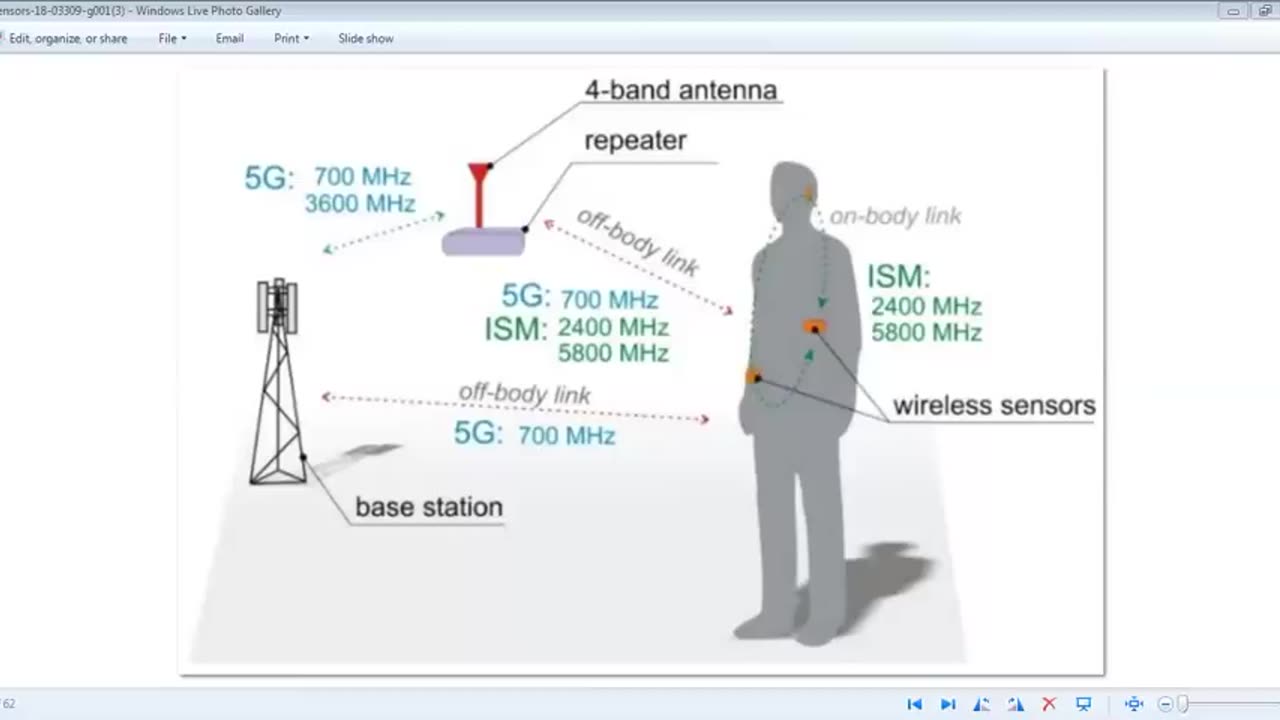Go to the previous photo
This screenshot has height=720, width=1280.
click(x=914, y=704)
